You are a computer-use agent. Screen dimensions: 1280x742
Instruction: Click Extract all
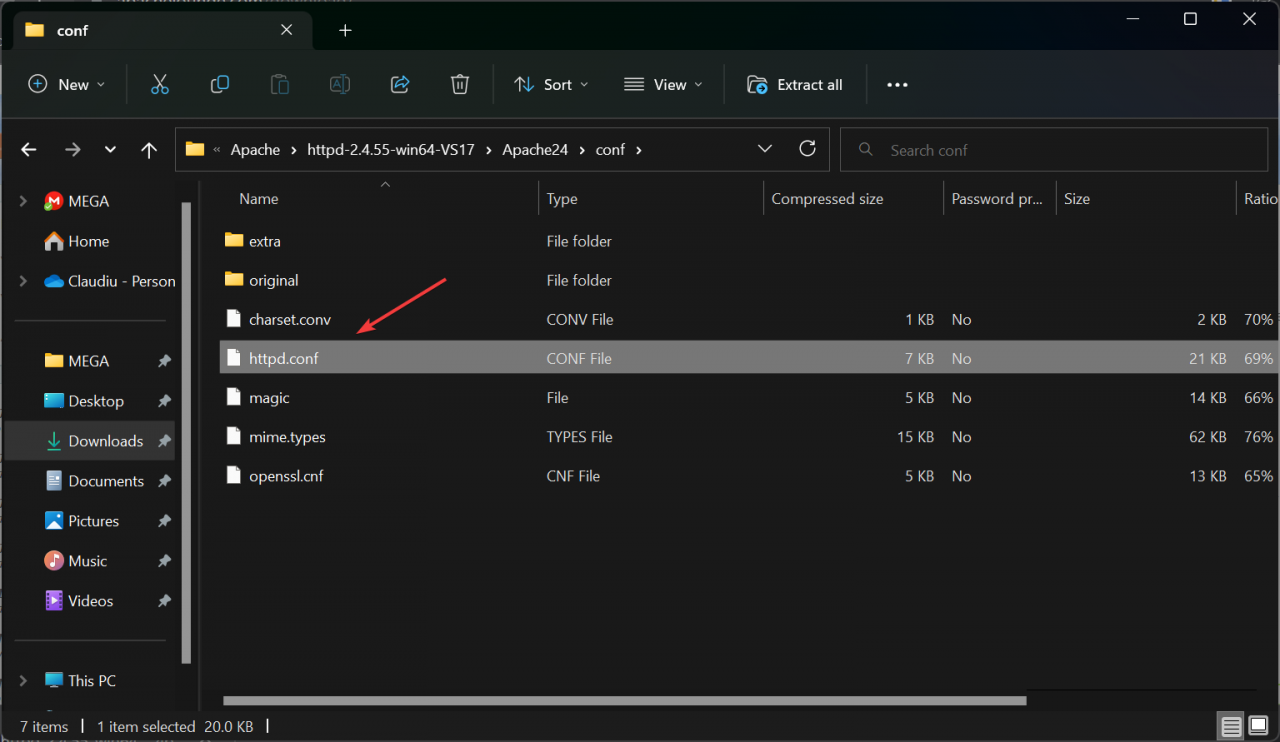(794, 84)
